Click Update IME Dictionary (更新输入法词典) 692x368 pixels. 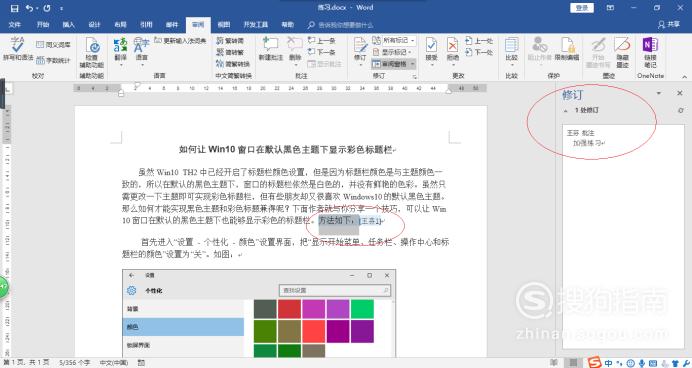tap(180, 41)
